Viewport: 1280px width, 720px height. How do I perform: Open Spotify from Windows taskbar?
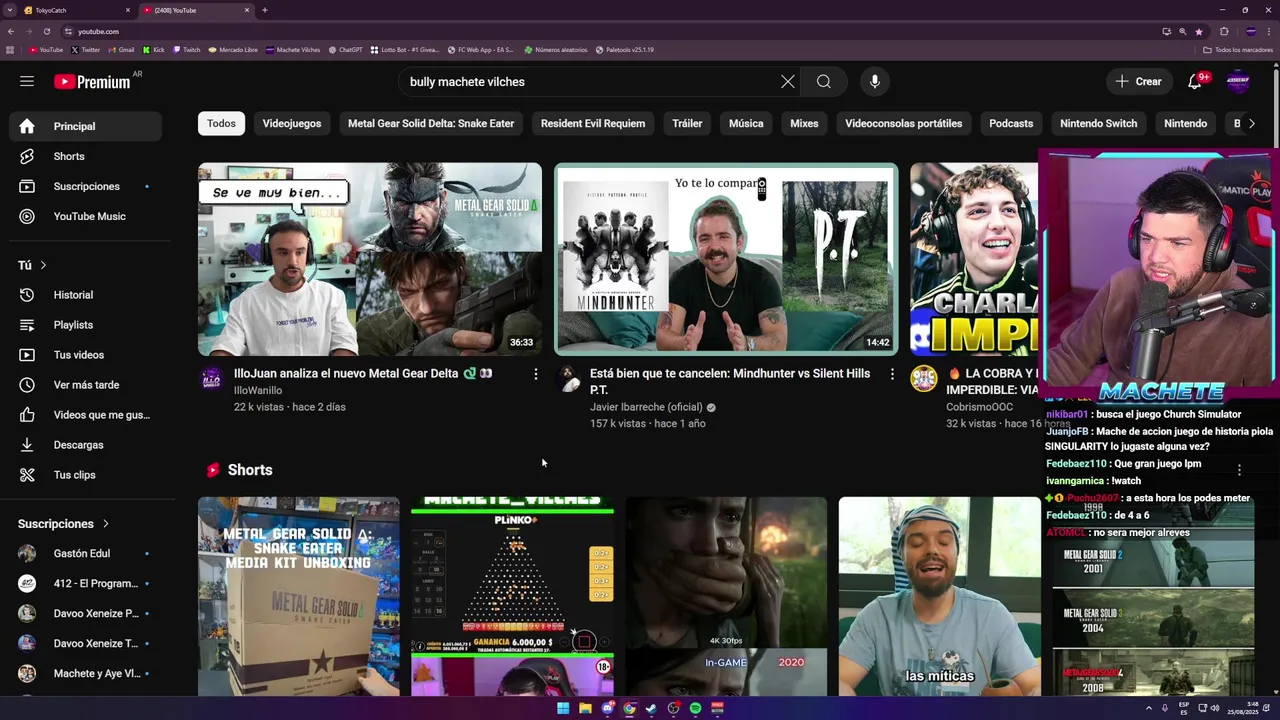695,708
